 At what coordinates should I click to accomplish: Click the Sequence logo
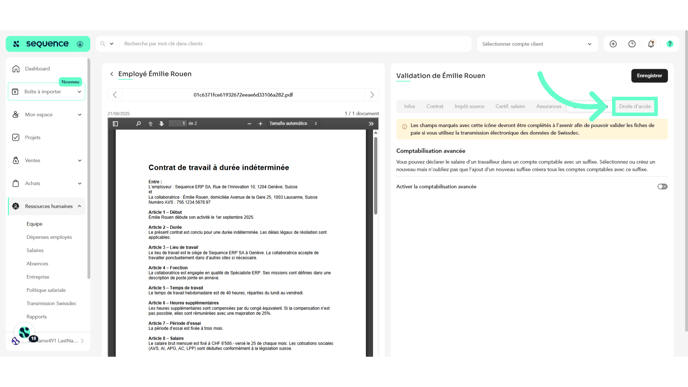coord(47,44)
